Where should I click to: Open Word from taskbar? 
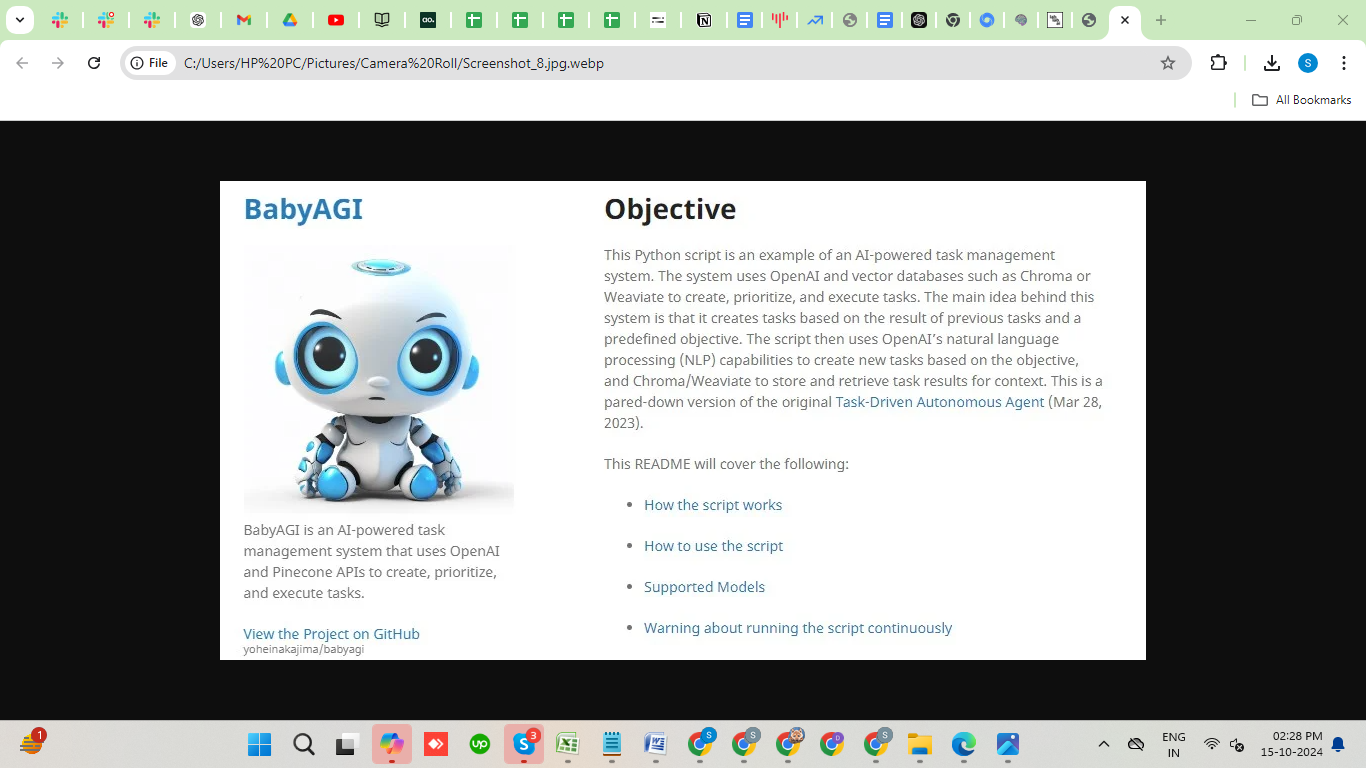[x=655, y=744]
